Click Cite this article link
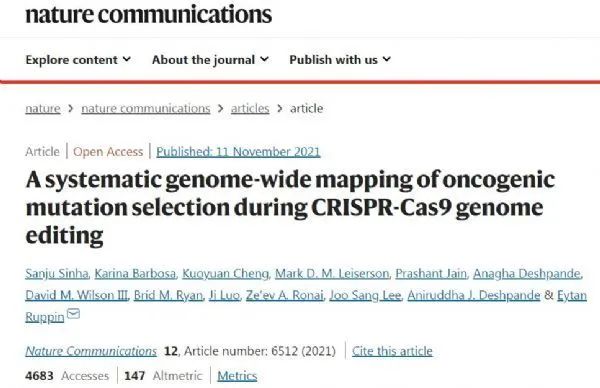Viewport: 600px width, 388px height. [x=392, y=351]
